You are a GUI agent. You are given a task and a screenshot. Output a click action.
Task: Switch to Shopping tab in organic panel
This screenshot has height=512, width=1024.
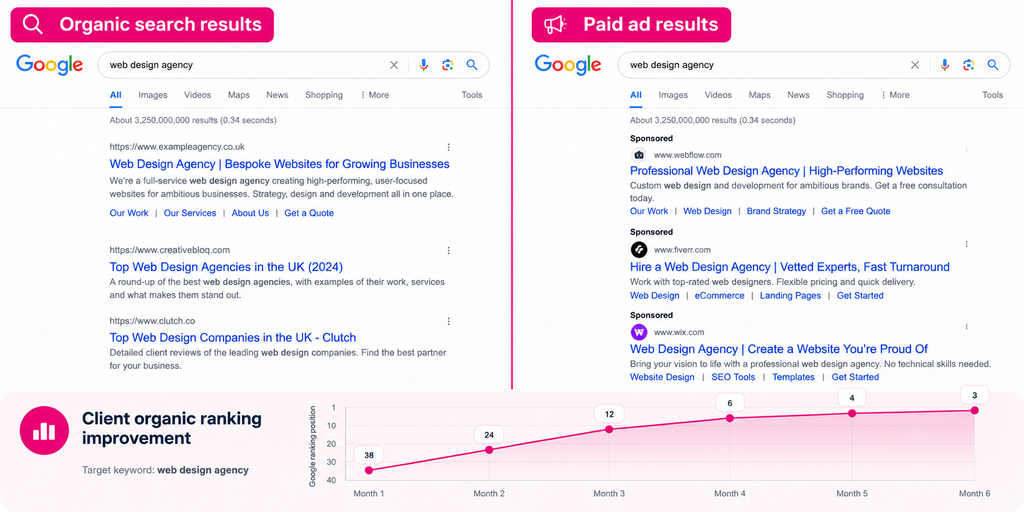[x=324, y=95]
